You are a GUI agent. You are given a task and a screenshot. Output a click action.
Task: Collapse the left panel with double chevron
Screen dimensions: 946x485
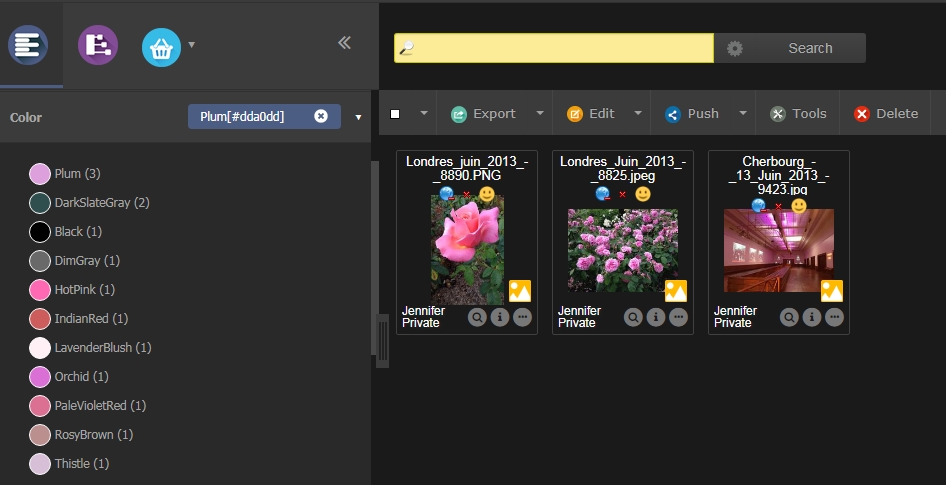click(x=344, y=42)
